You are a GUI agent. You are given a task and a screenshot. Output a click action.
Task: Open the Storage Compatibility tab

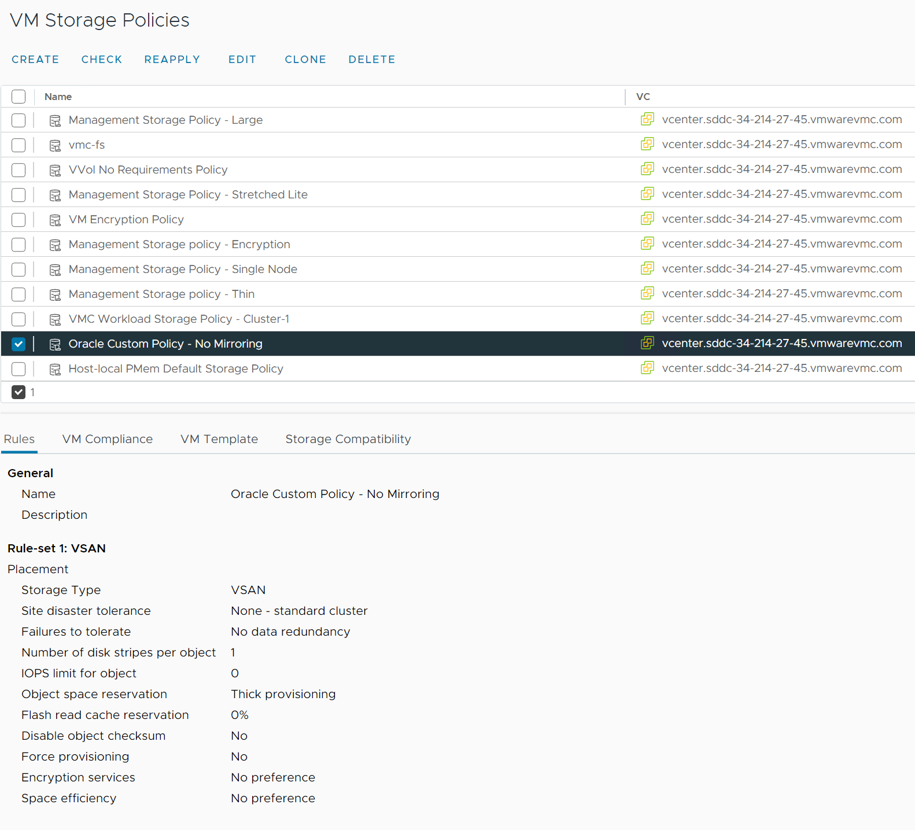click(x=348, y=439)
